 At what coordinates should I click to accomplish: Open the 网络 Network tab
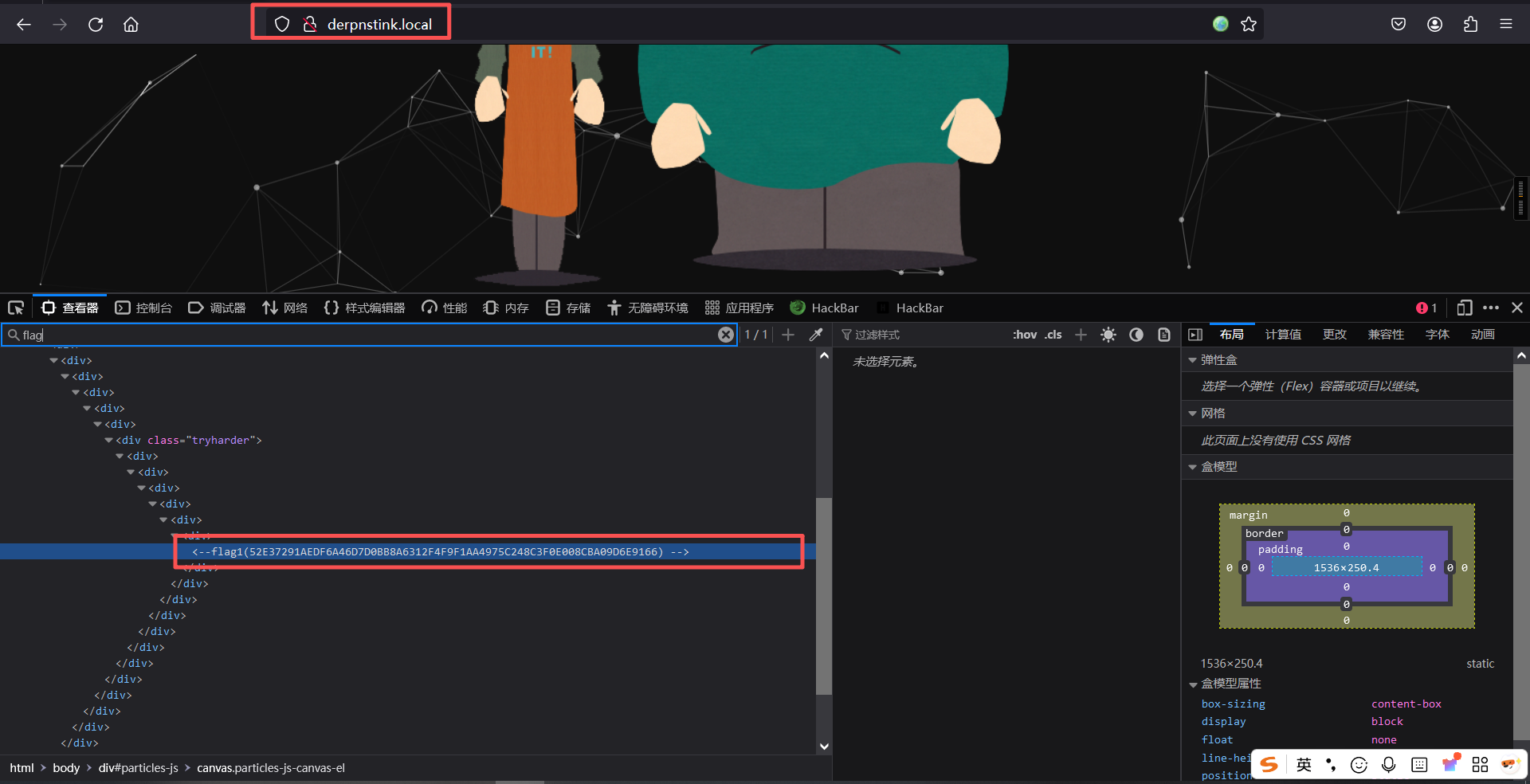click(x=284, y=308)
